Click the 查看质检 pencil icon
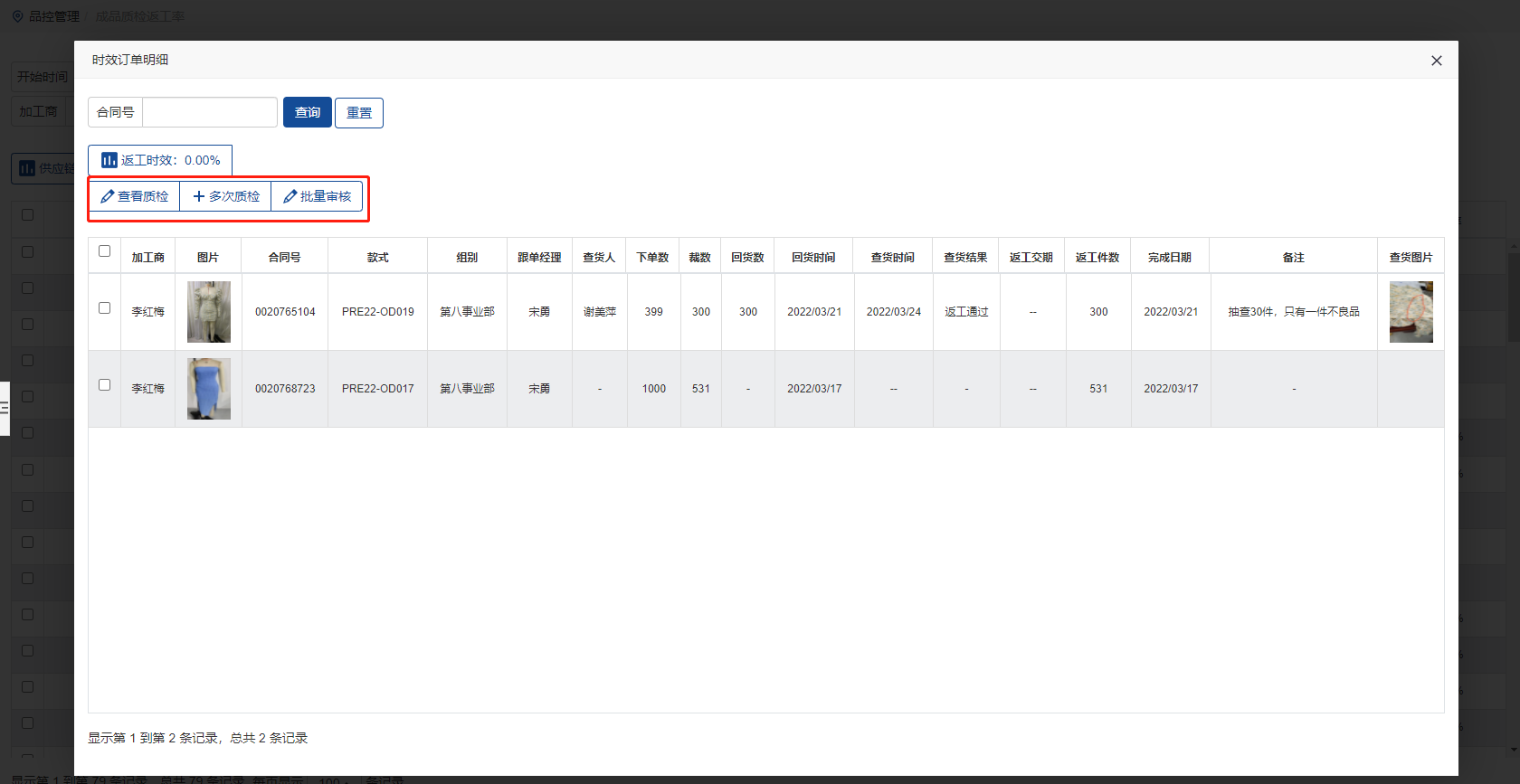 [x=107, y=196]
